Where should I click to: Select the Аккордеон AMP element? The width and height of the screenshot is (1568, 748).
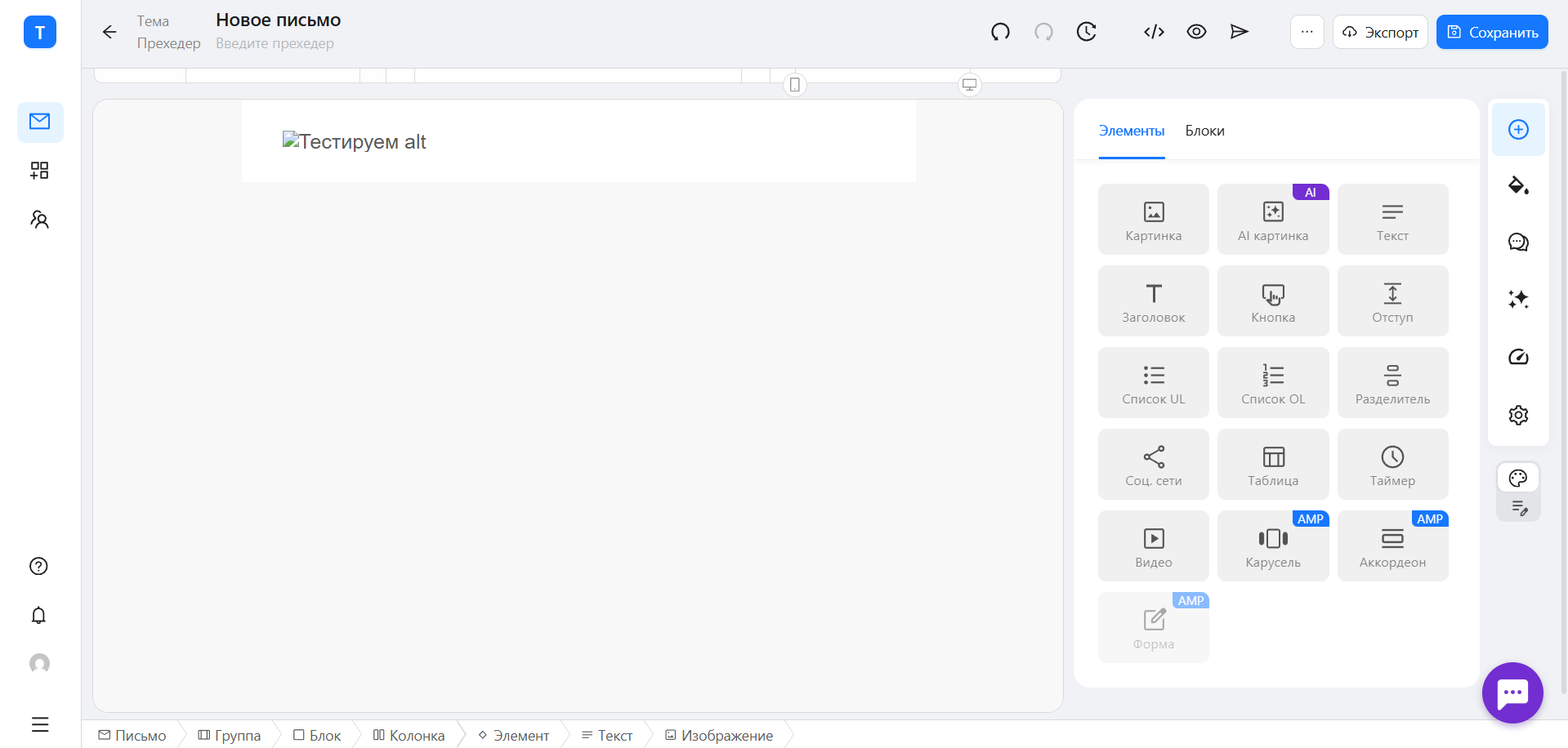1392,545
